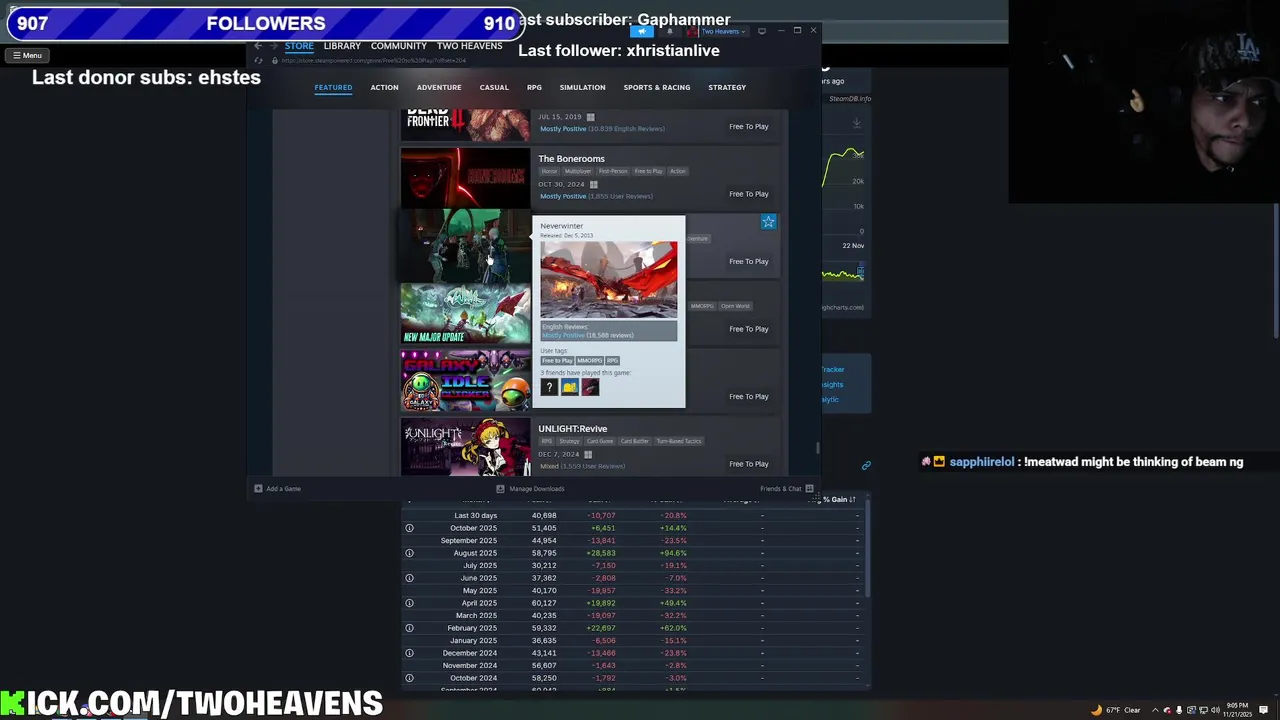Open Windows notification center icon
Viewport: 1280px width, 720px height.
point(1263,710)
